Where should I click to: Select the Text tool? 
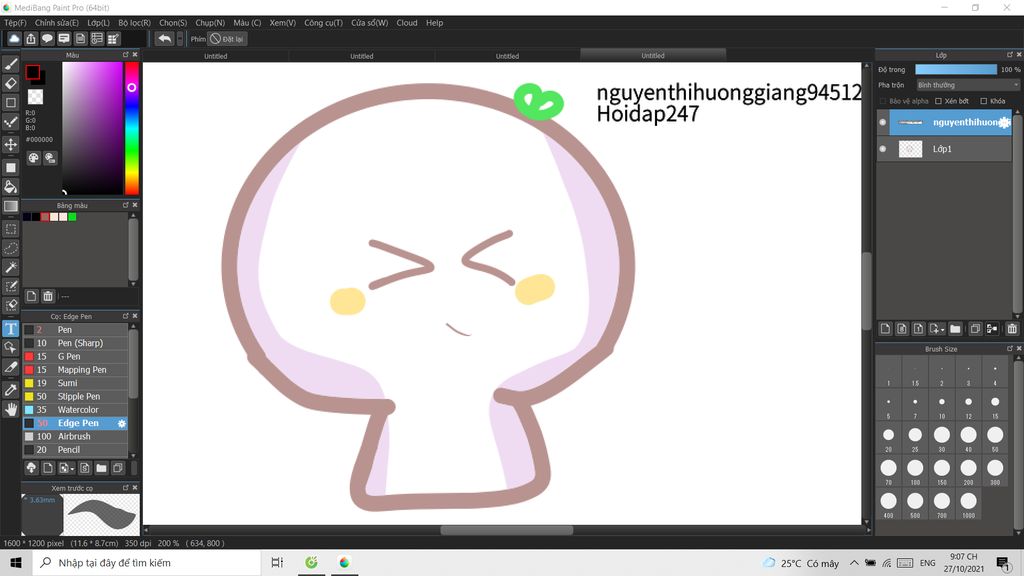tap(10, 328)
